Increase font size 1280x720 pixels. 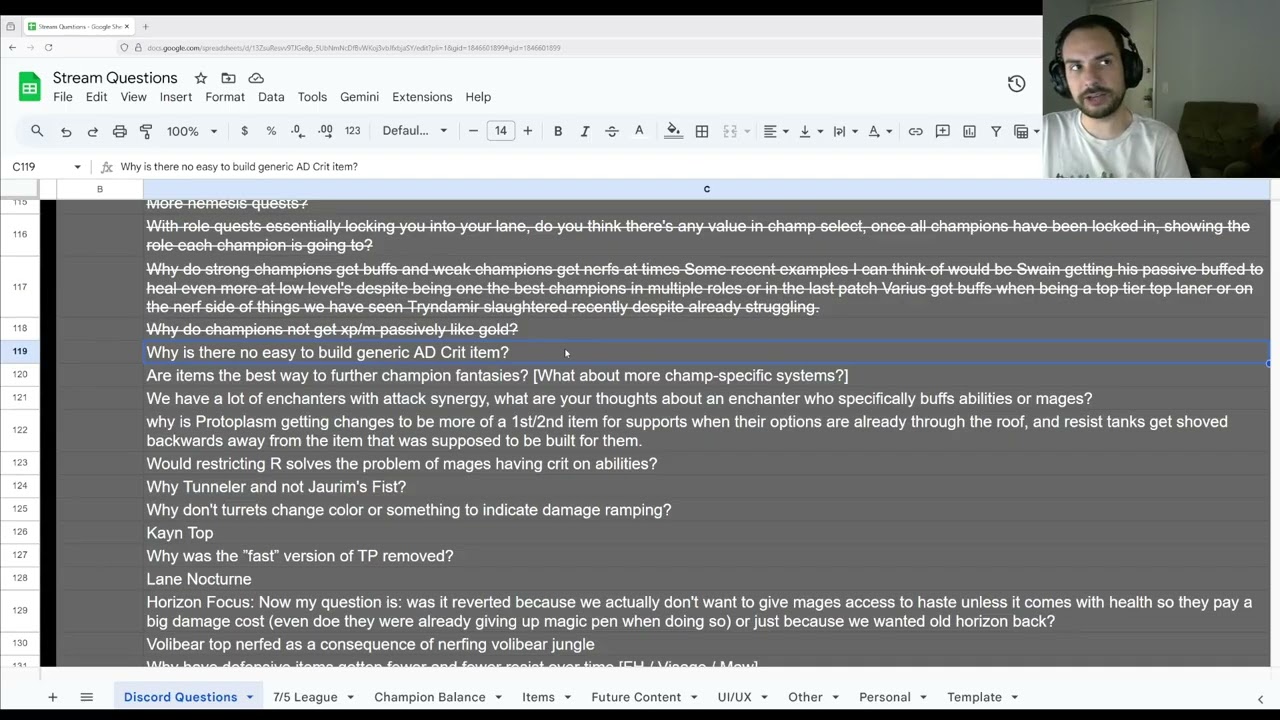tap(528, 131)
